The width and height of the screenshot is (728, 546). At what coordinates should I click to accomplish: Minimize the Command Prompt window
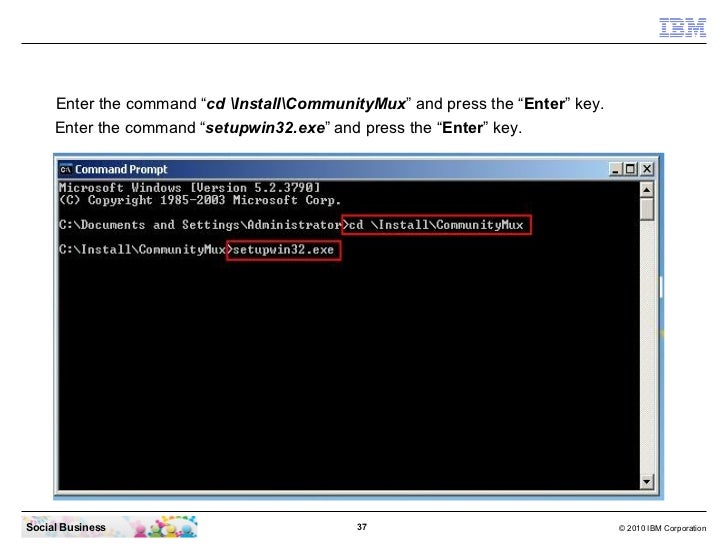(615, 169)
